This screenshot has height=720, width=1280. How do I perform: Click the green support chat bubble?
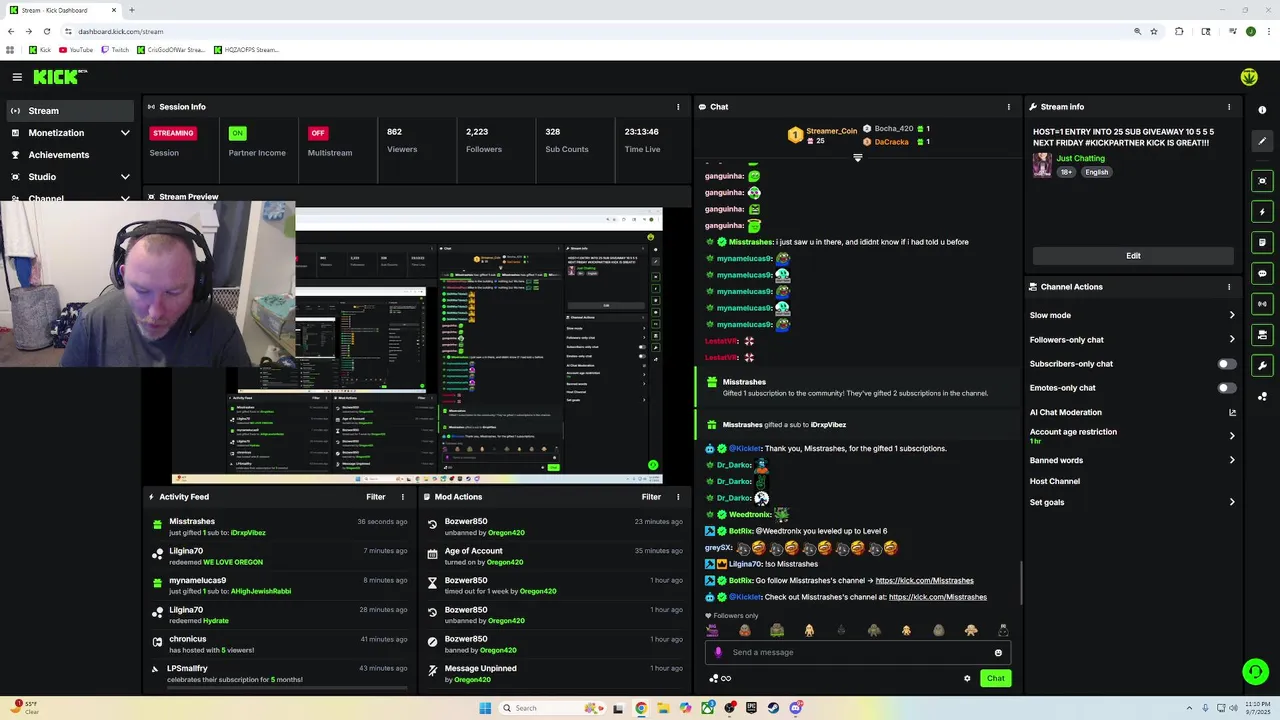pyautogui.click(x=1255, y=671)
